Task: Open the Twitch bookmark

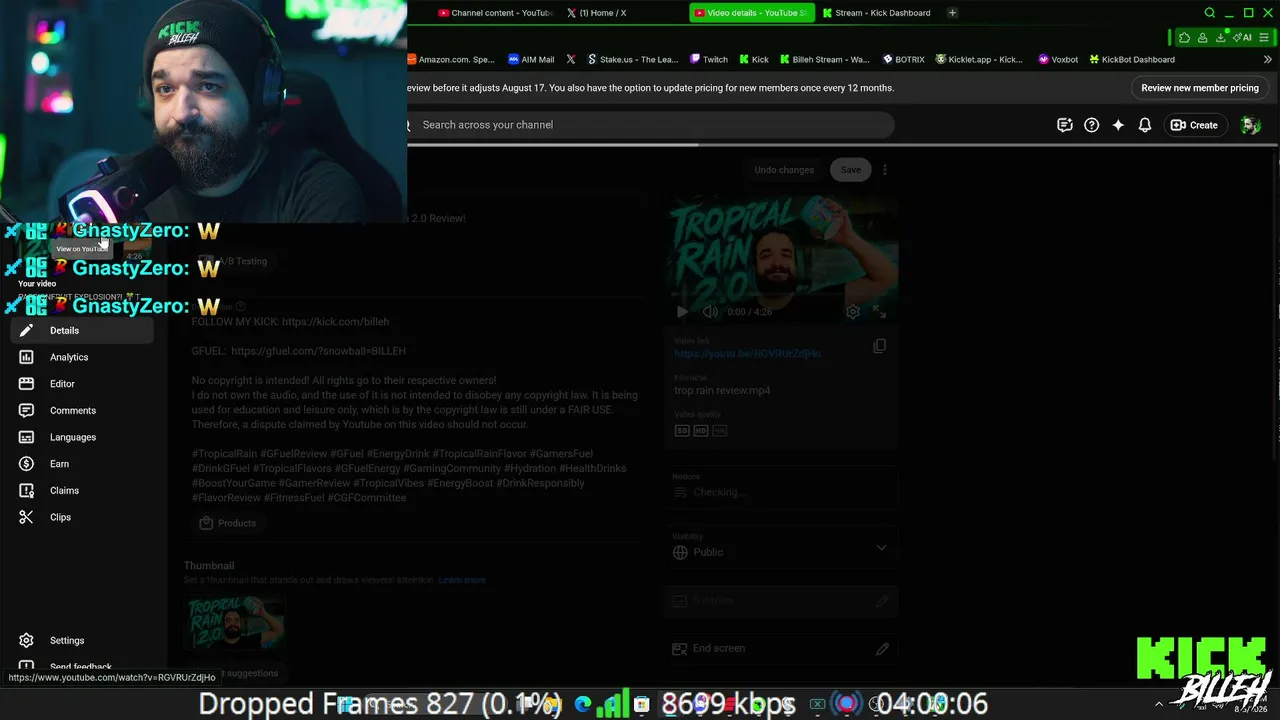Action: (x=709, y=59)
